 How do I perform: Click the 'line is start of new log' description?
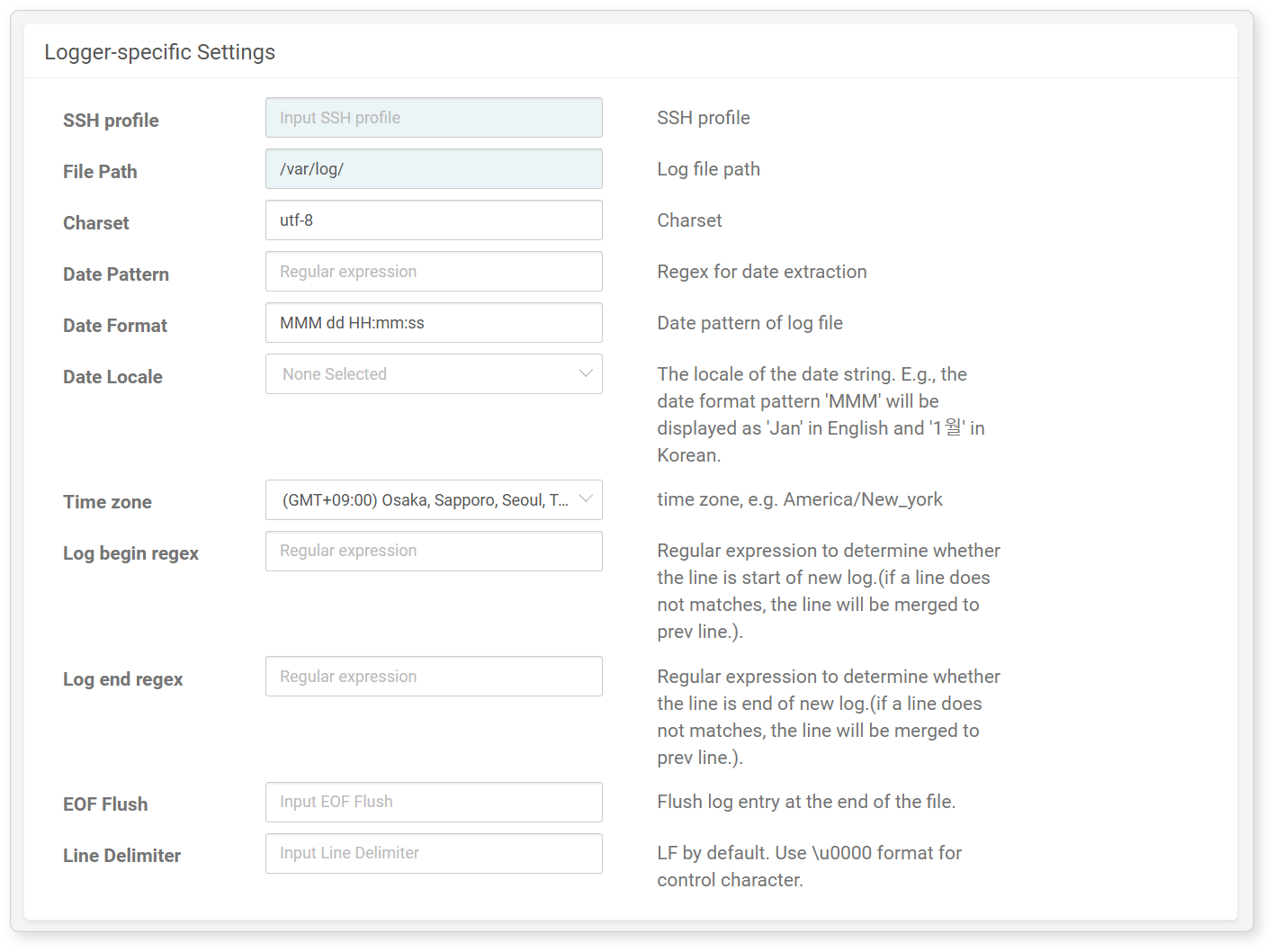(x=829, y=591)
